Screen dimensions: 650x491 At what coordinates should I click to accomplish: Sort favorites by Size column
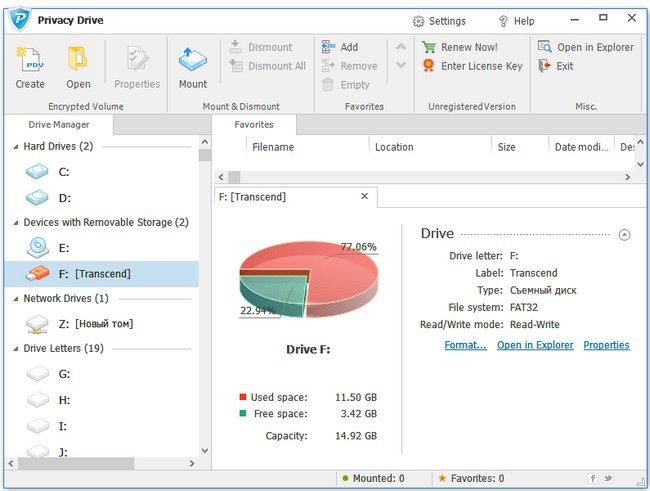point(520,147)
